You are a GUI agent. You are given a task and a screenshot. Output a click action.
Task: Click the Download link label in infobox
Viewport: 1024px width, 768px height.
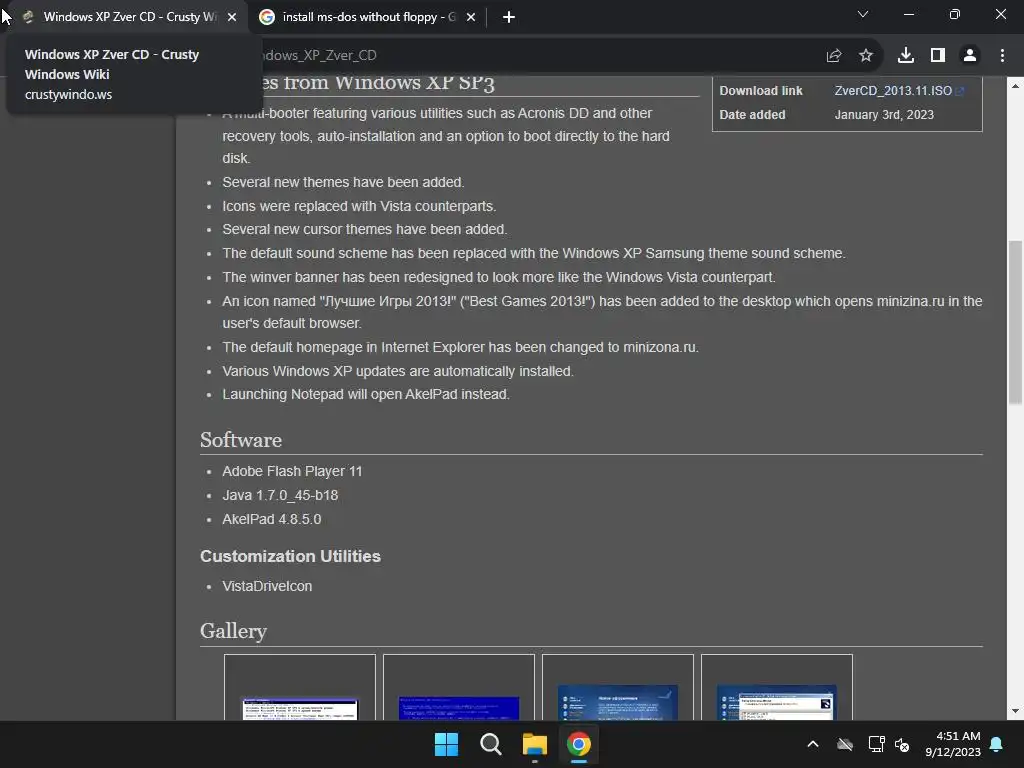pyautogui.click(x=761, y=91)
